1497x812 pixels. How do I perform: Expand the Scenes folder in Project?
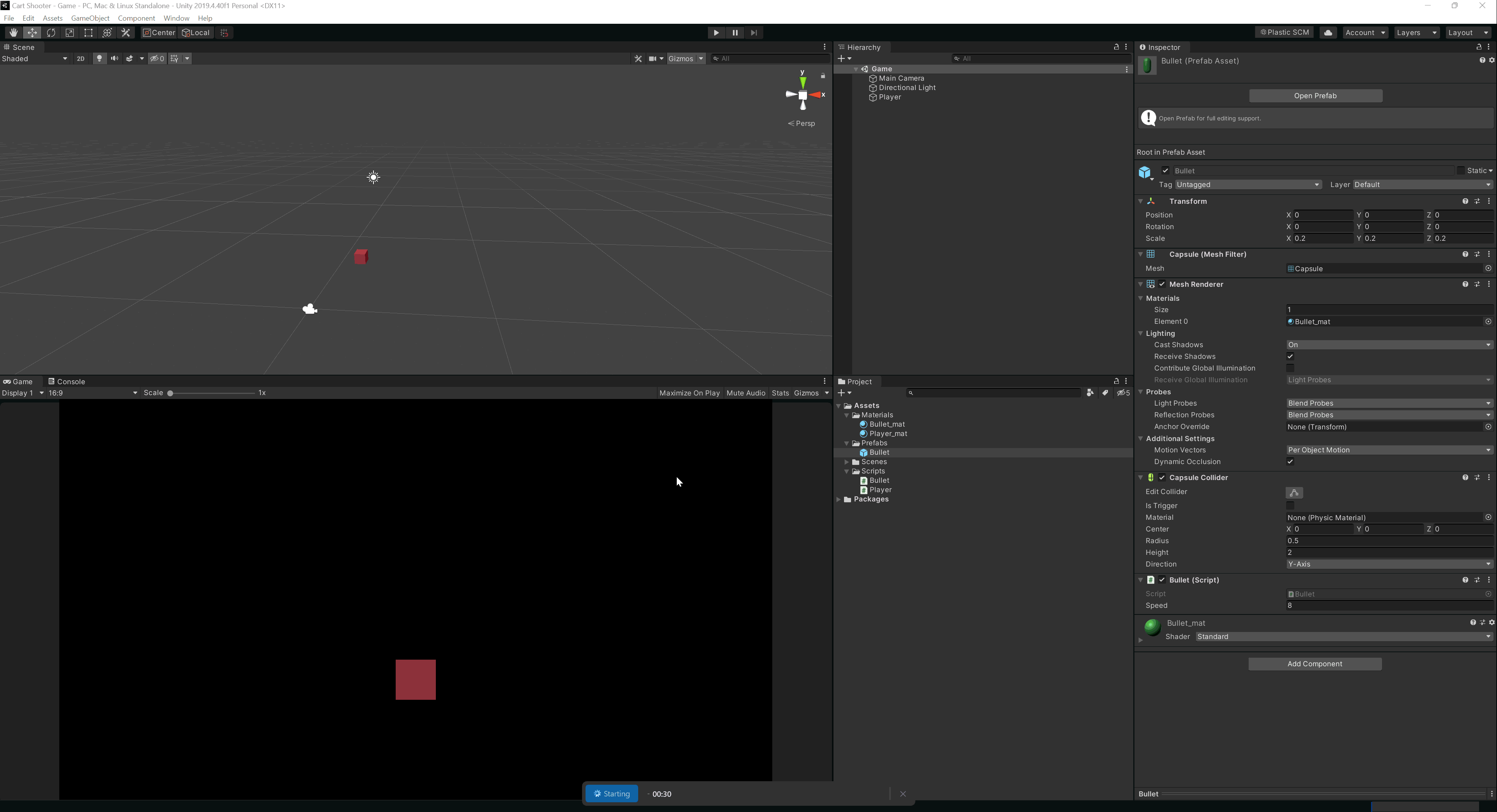847,462
